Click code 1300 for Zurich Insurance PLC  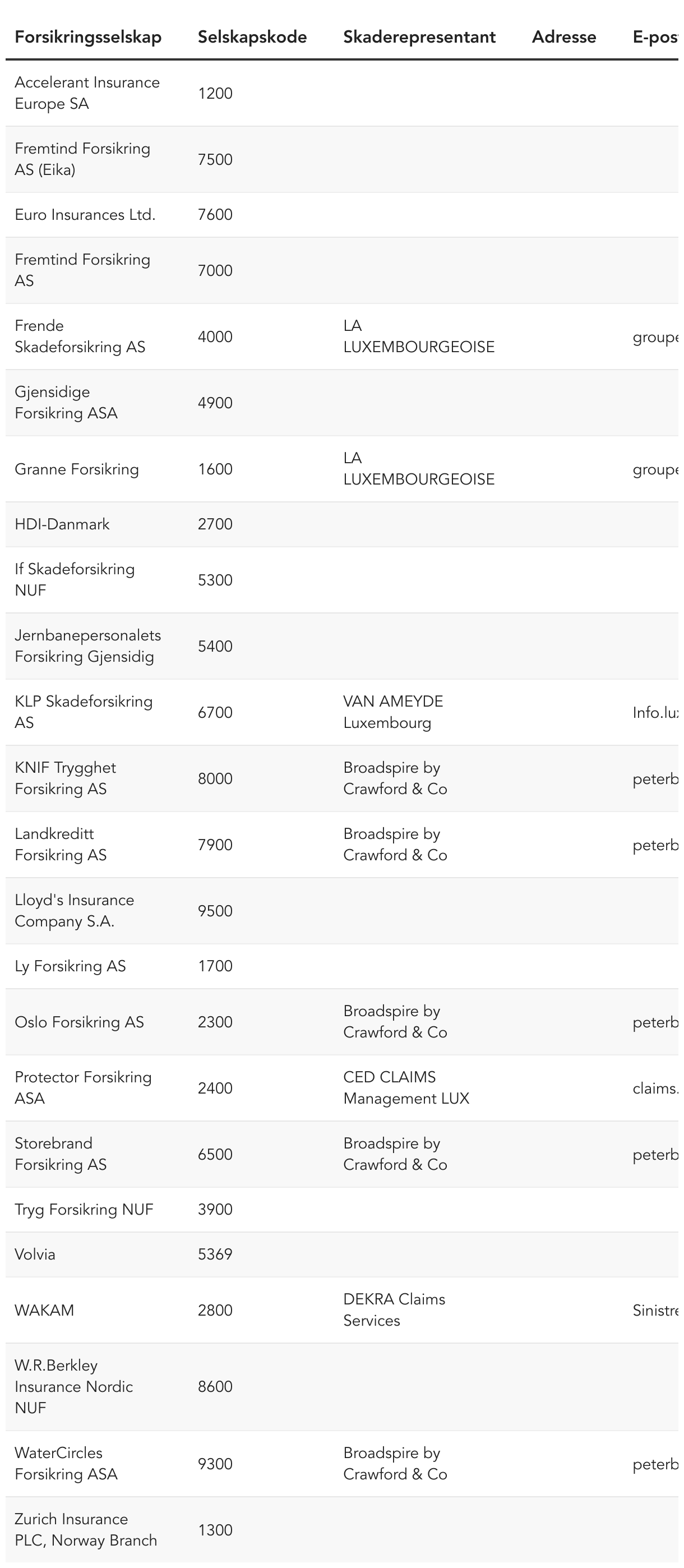click(215, 1530)
